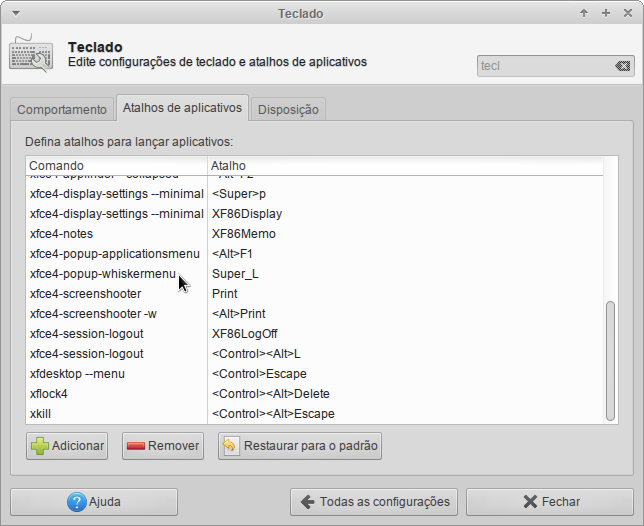Click the keyboard icon in the header

coord(31,54)
